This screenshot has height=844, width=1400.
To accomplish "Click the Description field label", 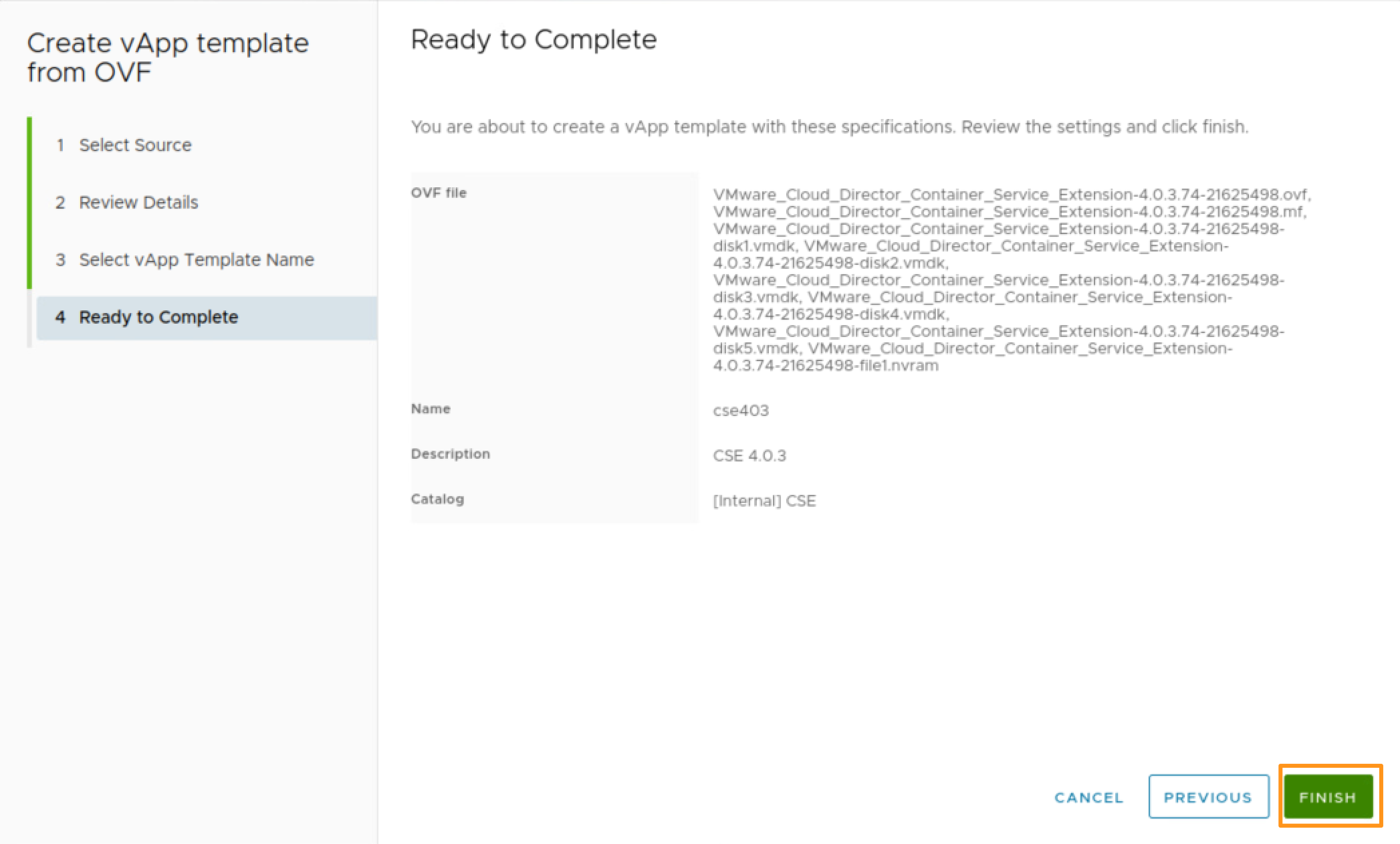I will click(x=451, y=454).
